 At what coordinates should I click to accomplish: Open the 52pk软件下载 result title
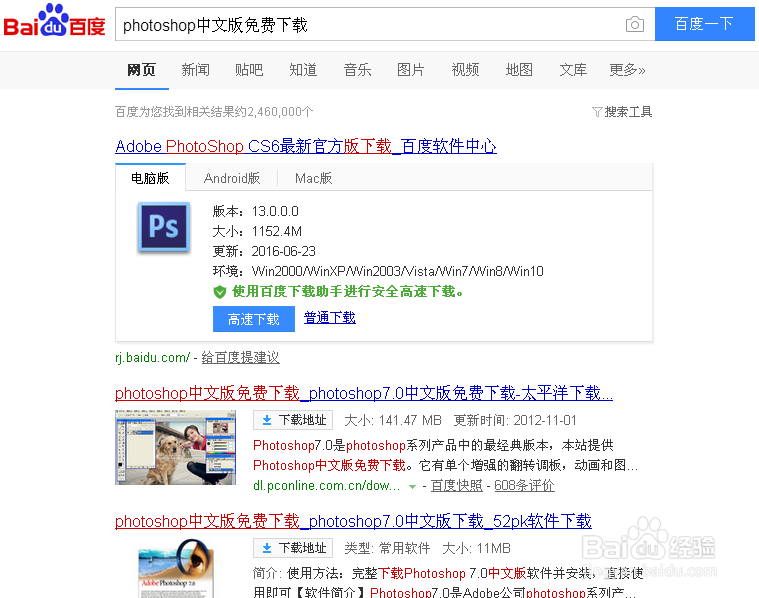coord(353,521)
